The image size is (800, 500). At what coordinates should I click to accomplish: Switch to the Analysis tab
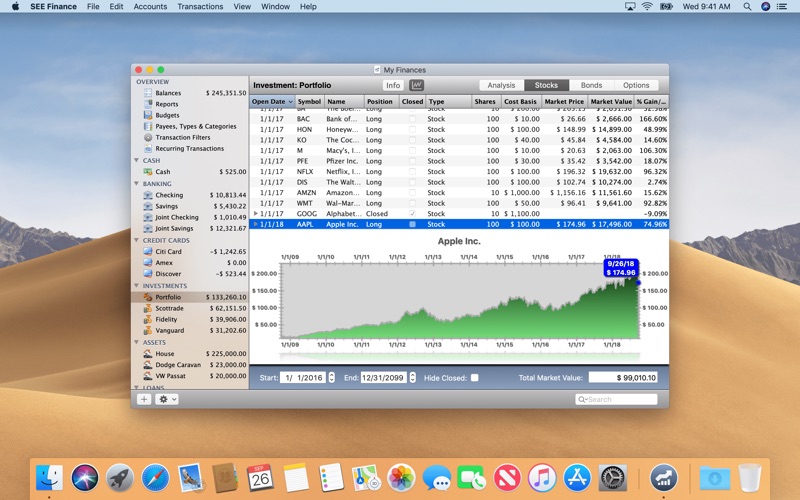click(x=501, y=85)
